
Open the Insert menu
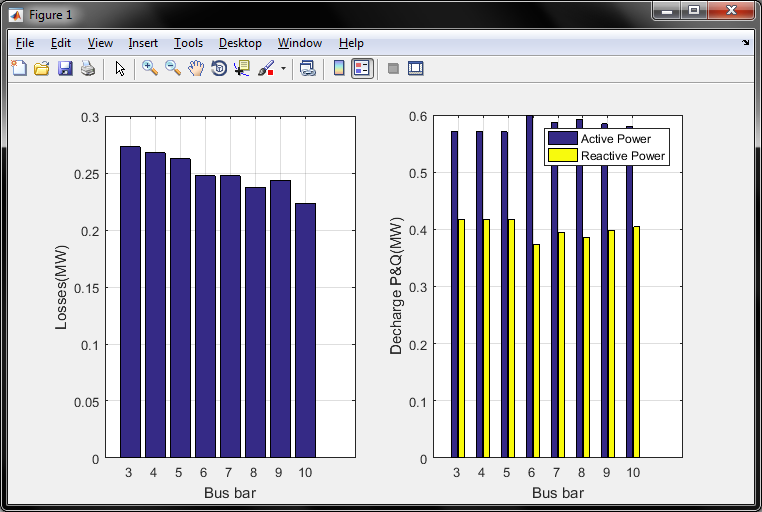click(143, 43)
